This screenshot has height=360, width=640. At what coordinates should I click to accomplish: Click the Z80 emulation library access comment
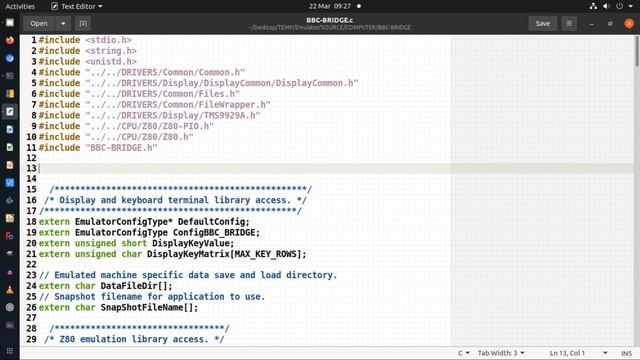pyautogui.click(x=134, y=339)
